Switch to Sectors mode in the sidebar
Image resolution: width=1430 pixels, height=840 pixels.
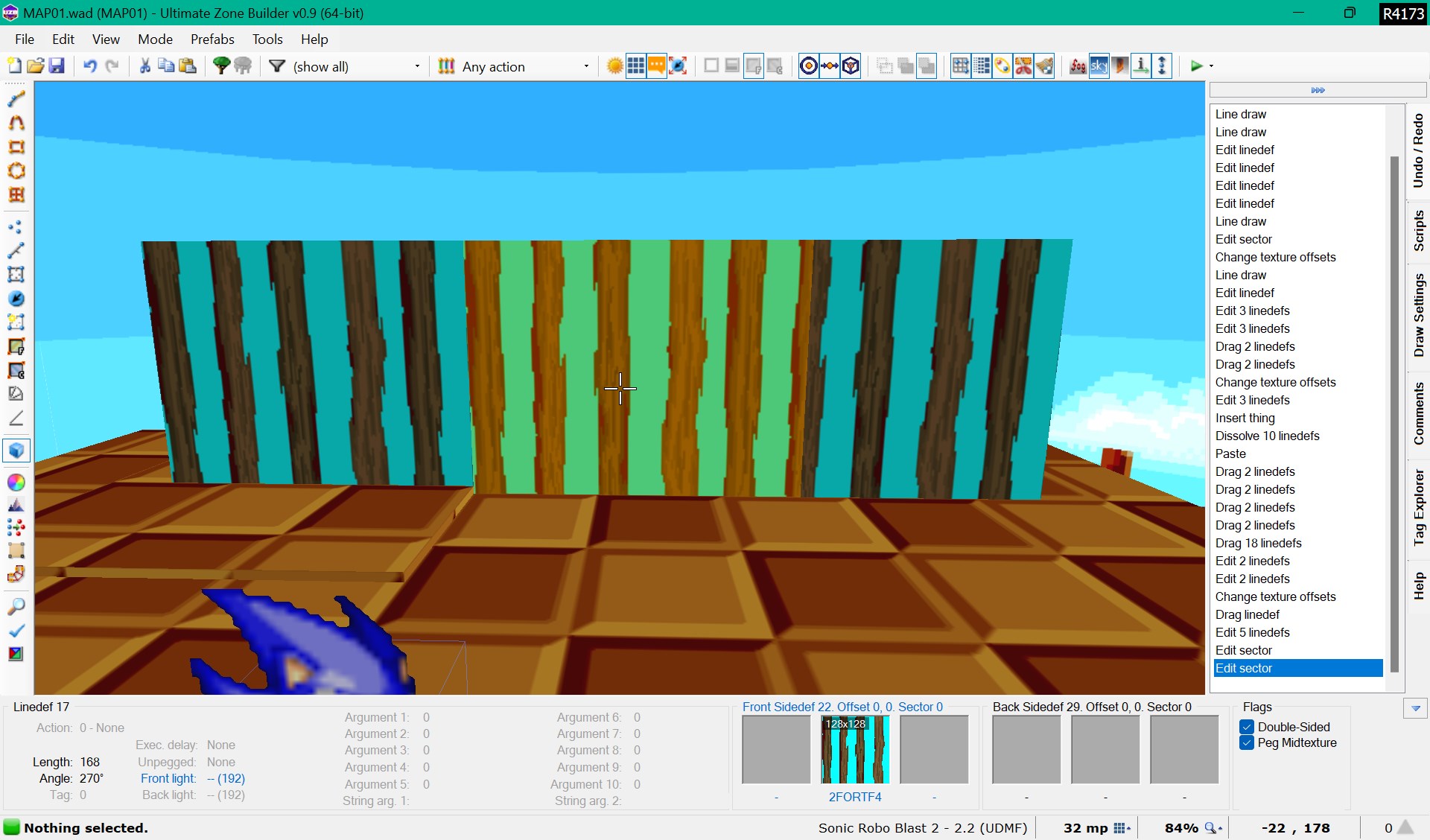[x=16, y=275]
